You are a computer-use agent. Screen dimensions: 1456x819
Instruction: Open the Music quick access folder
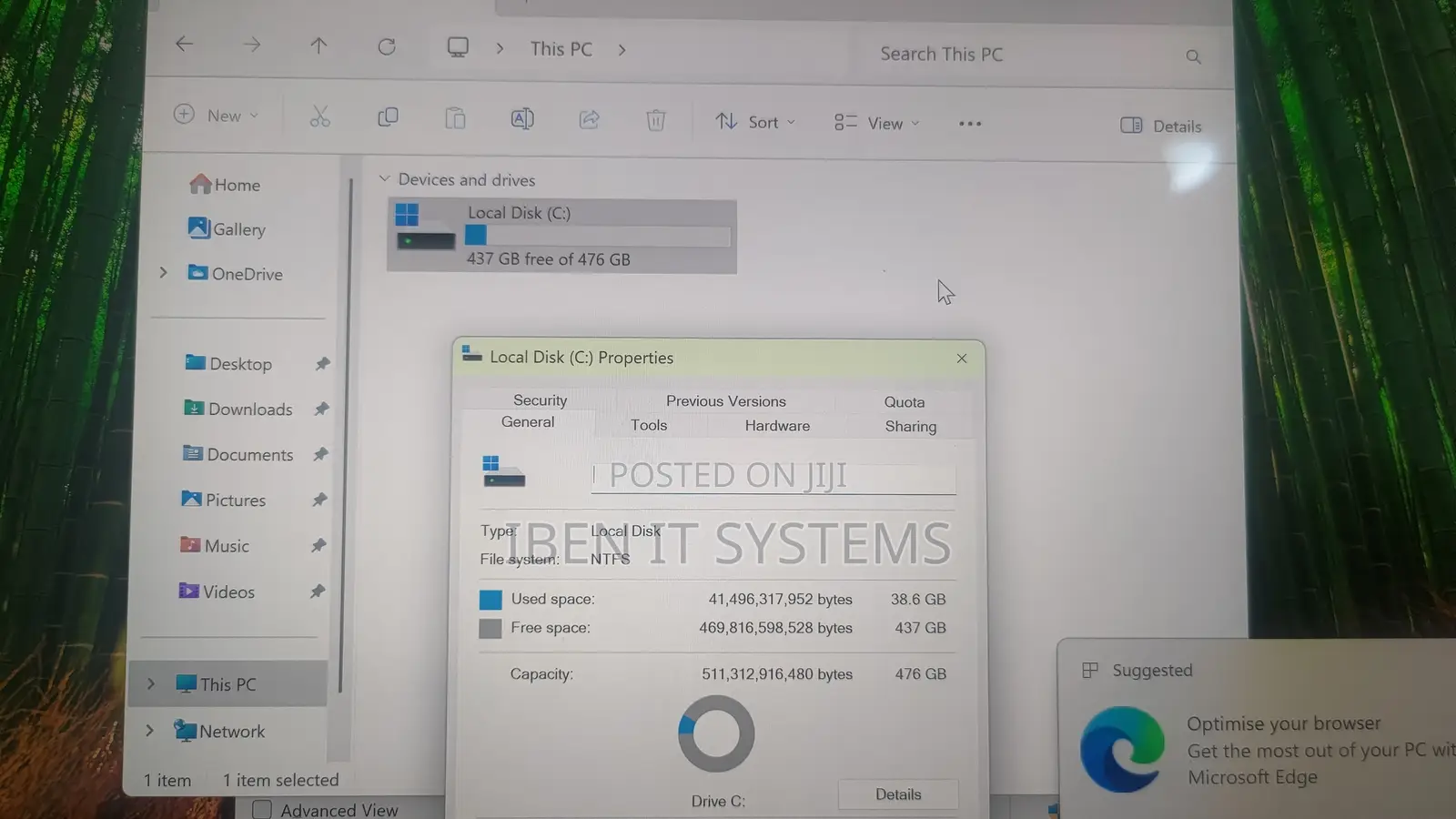tap(215, 545)
